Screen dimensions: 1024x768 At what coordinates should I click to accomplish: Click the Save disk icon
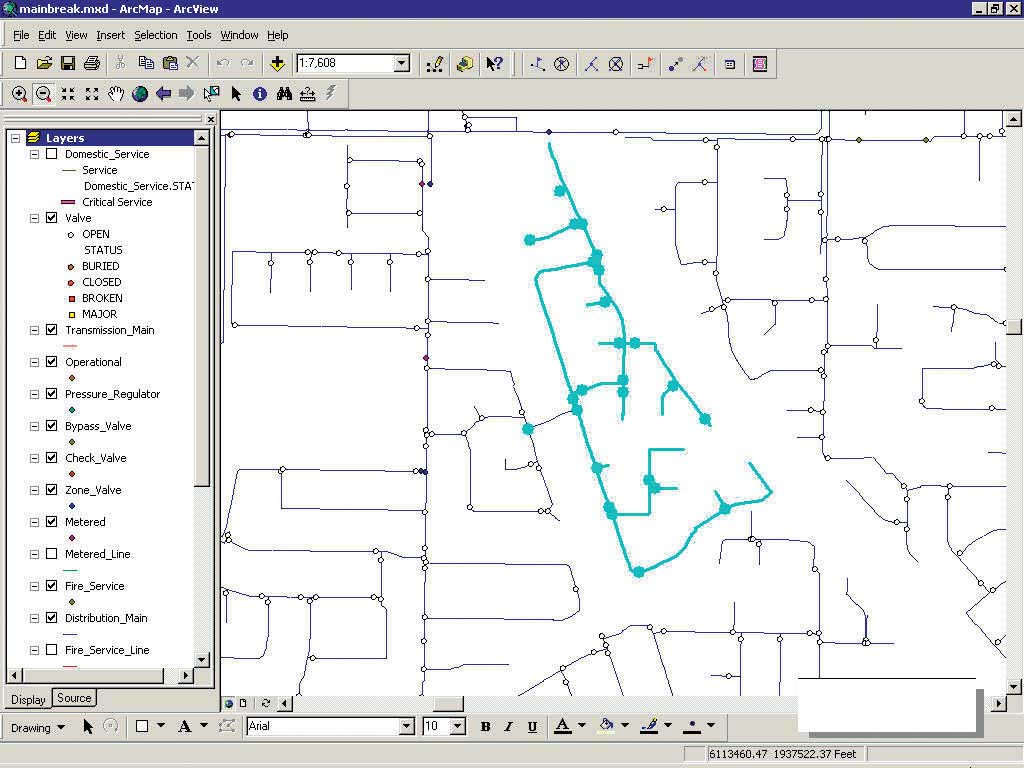click(68, 64)
